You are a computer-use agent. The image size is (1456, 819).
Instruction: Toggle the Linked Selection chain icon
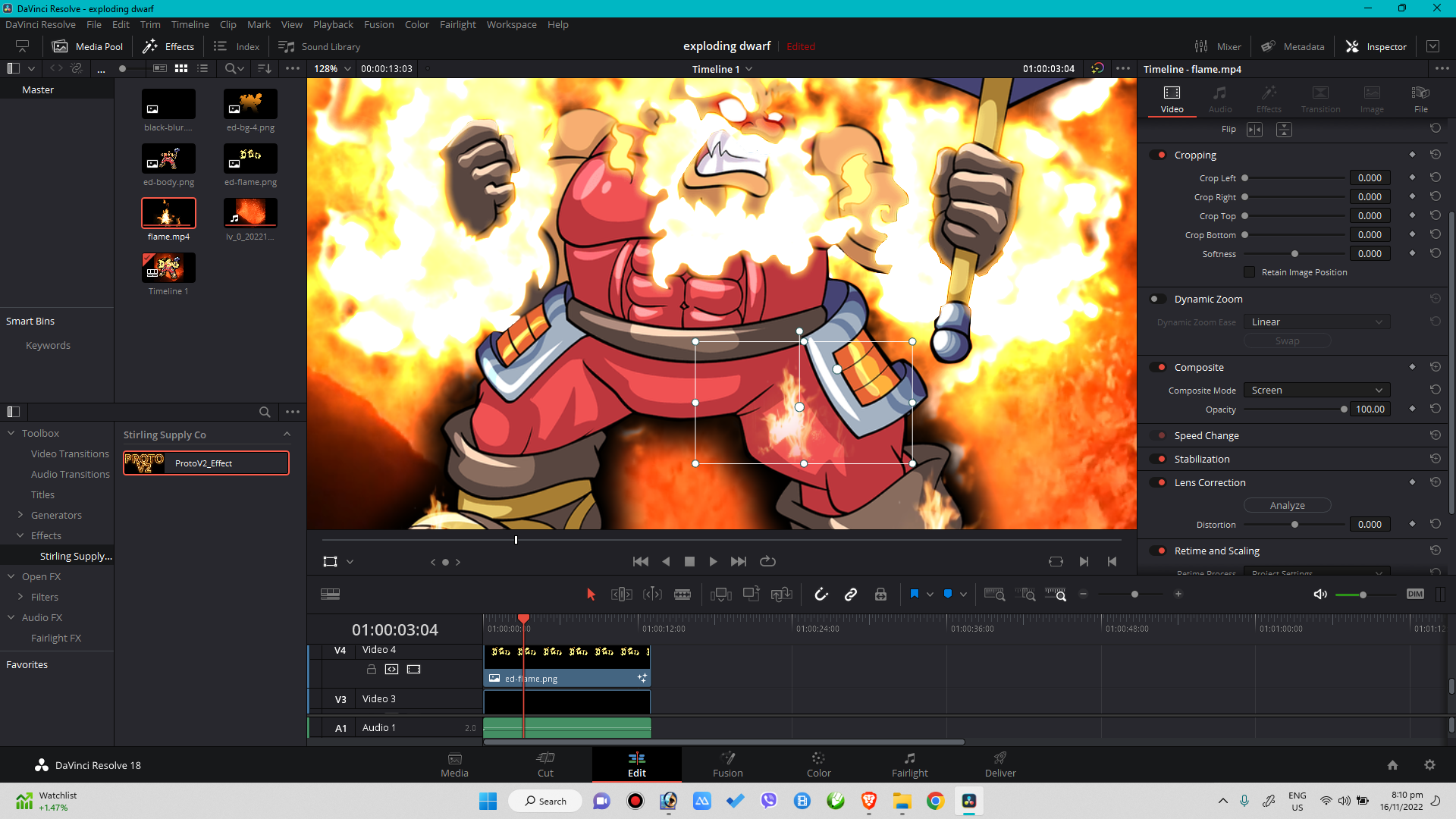click(x=851, y=595)
